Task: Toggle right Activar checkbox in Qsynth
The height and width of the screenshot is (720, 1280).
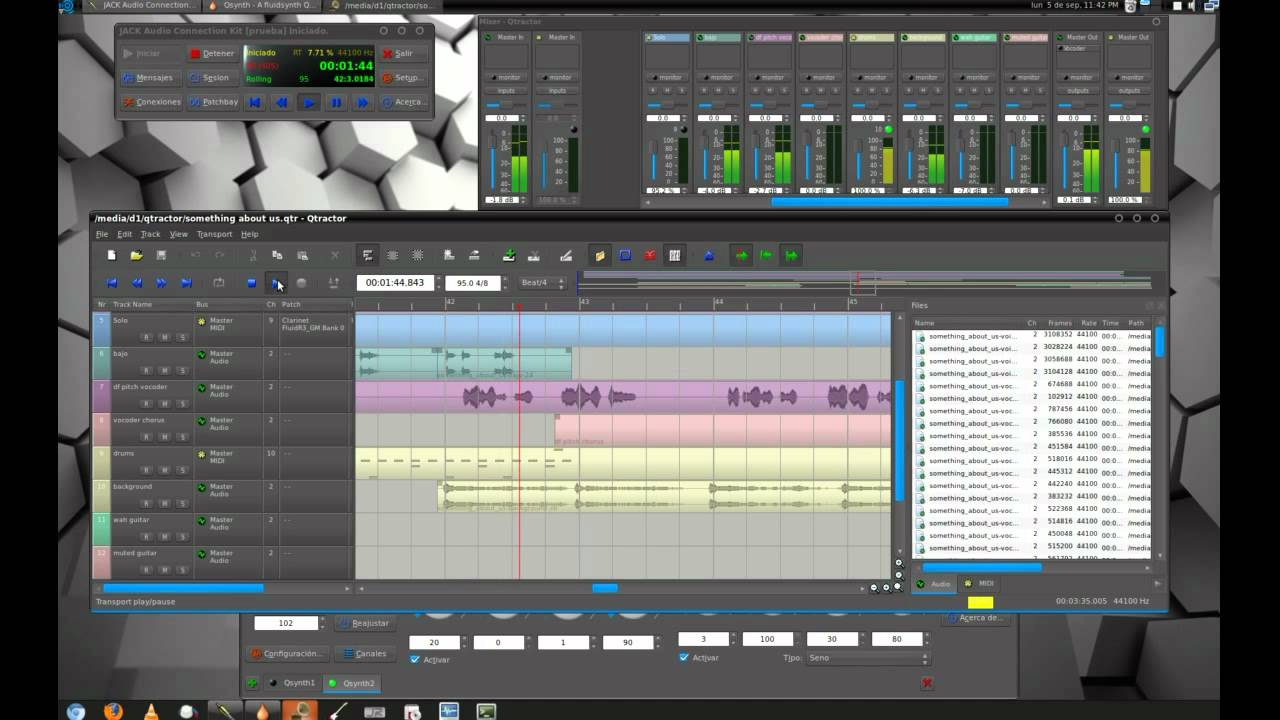Action: pos(684,658)
